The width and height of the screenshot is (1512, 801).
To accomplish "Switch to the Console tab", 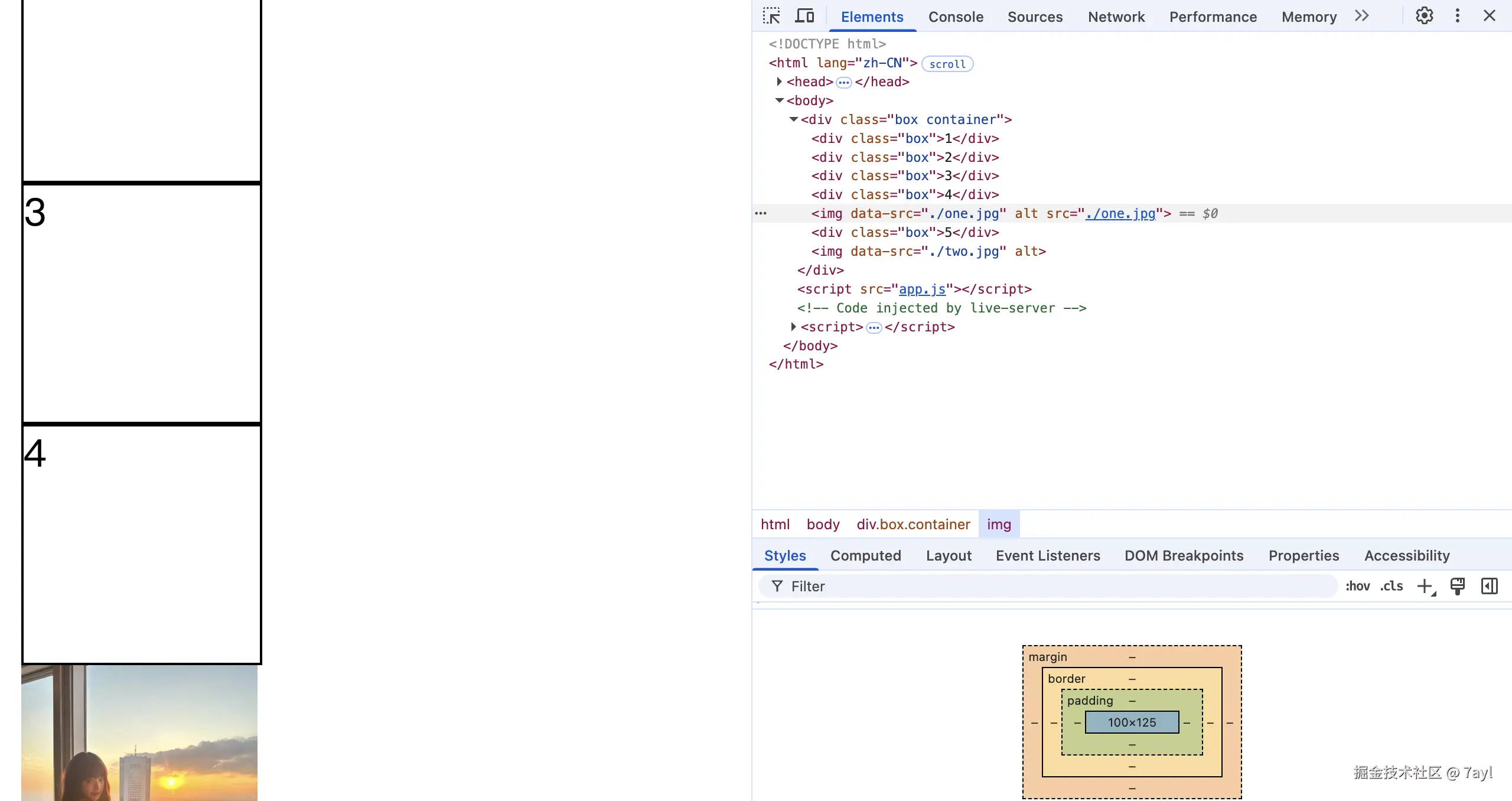I will point(956,17).
